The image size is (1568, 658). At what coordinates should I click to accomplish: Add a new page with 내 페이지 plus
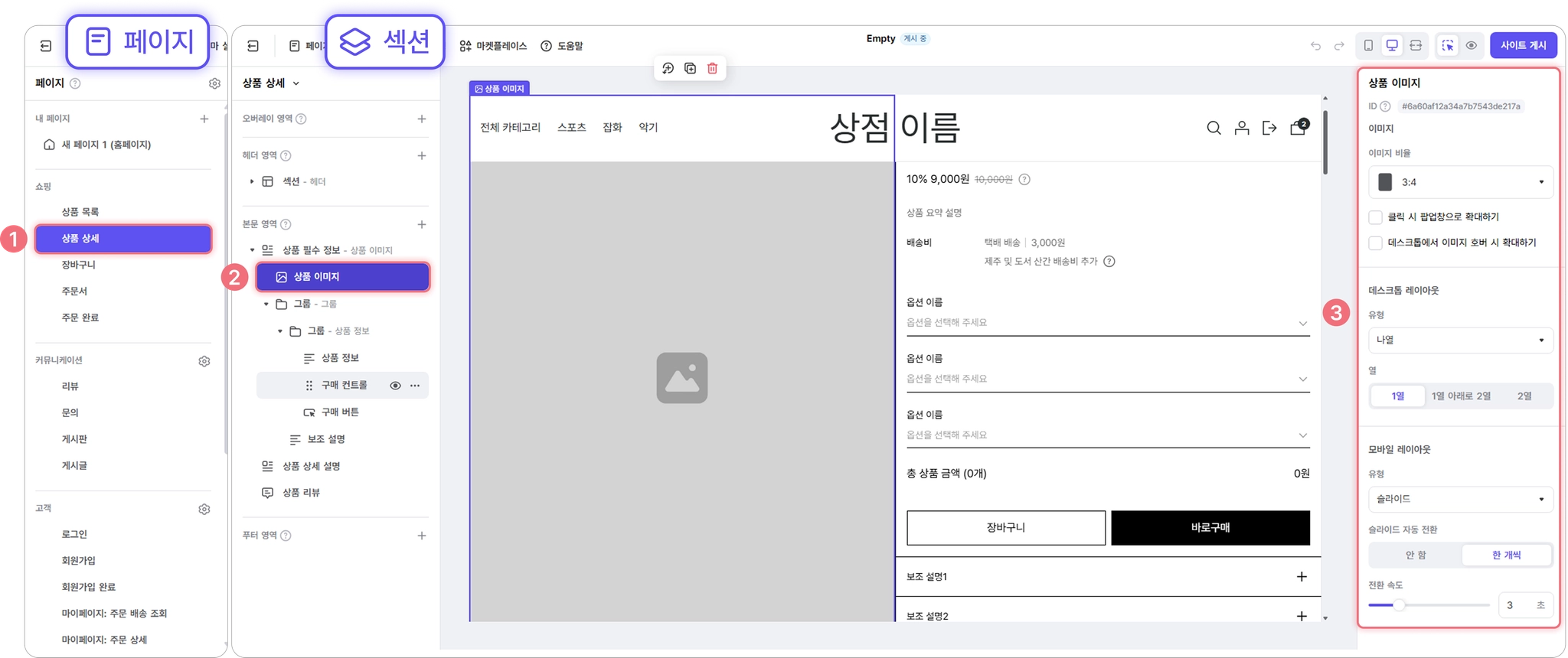coord(204,119)
